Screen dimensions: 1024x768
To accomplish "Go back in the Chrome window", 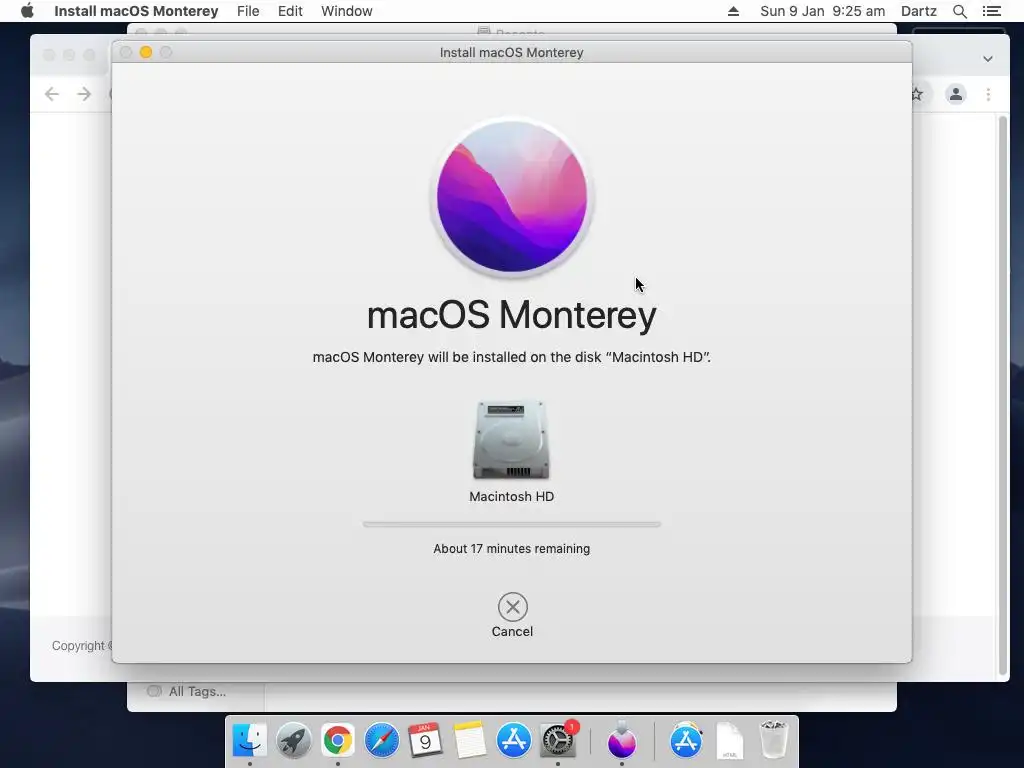I will click(52, 94).
